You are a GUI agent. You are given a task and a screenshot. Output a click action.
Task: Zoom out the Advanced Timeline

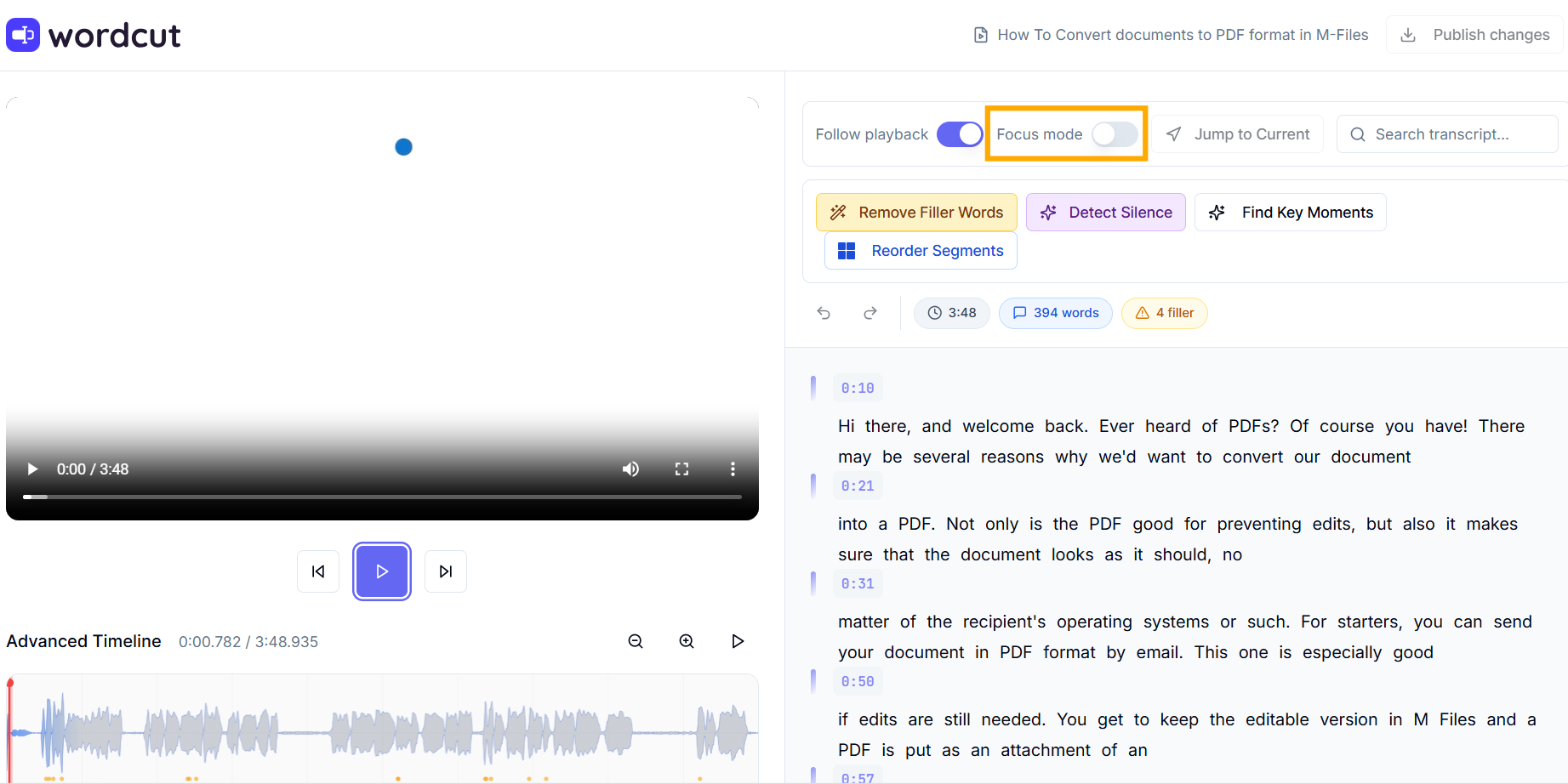coord(636,641)
